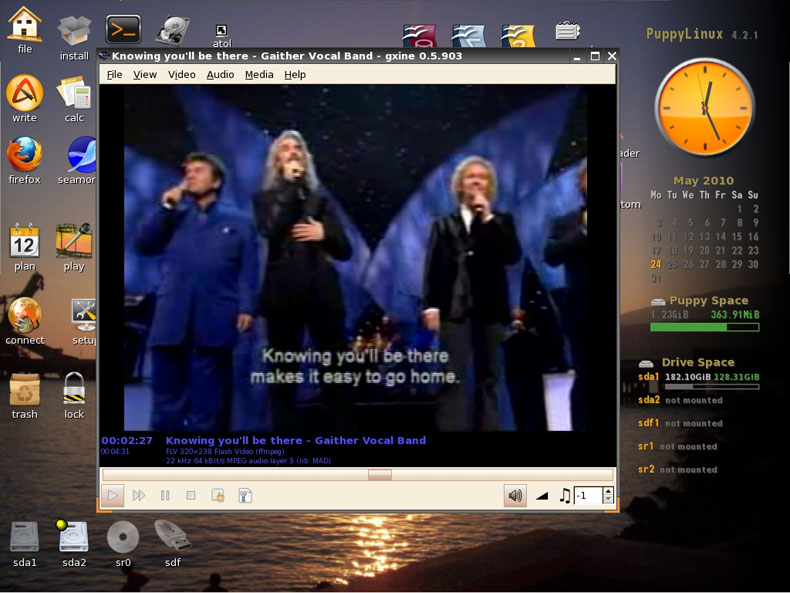
Task: Click the Play button in gxine
Action: point(112,496)
